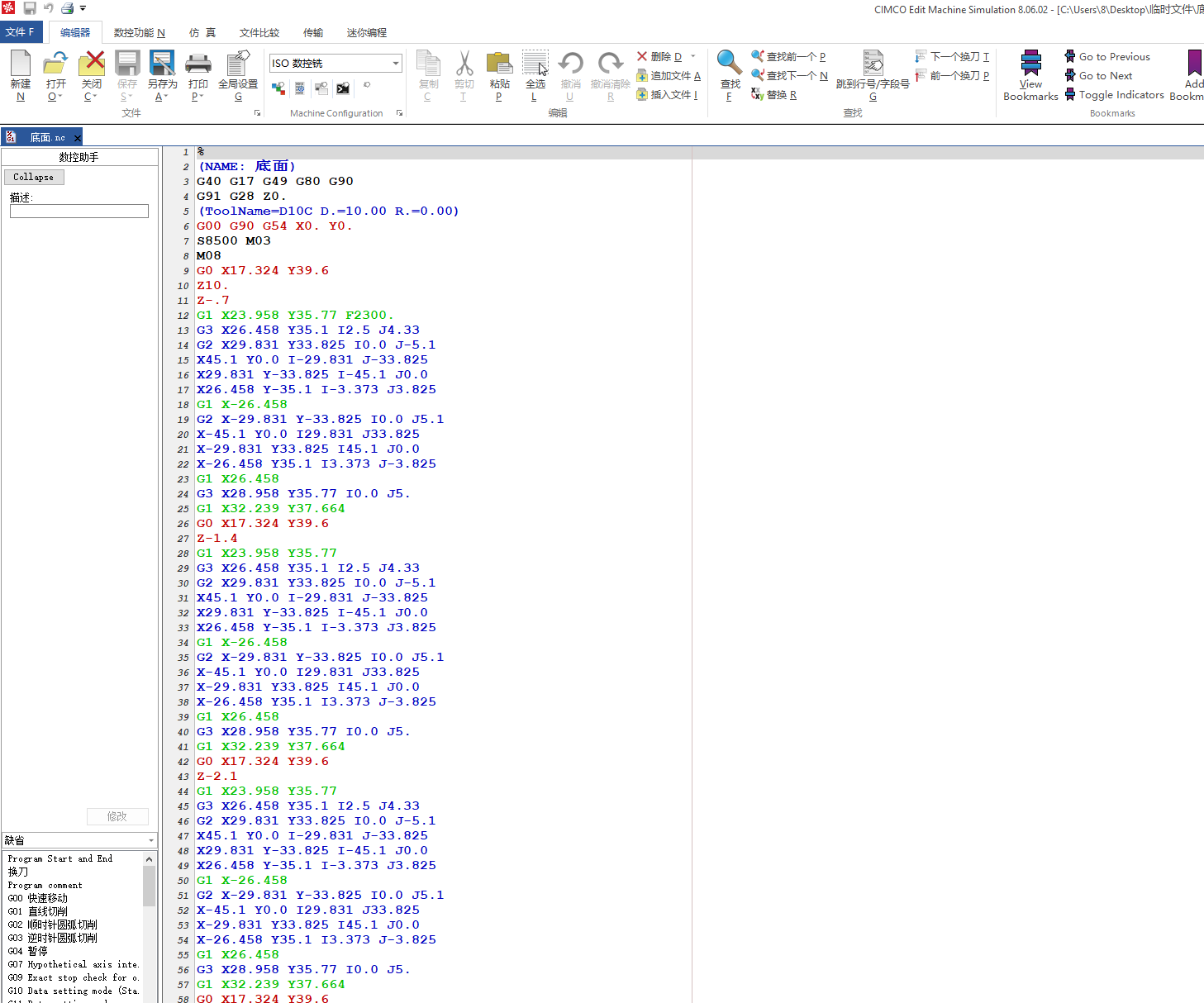Click the terminal-style Machine Configuration icon
The width and height of the screenshot is (1204, 1003).
(x=343, y=88)
